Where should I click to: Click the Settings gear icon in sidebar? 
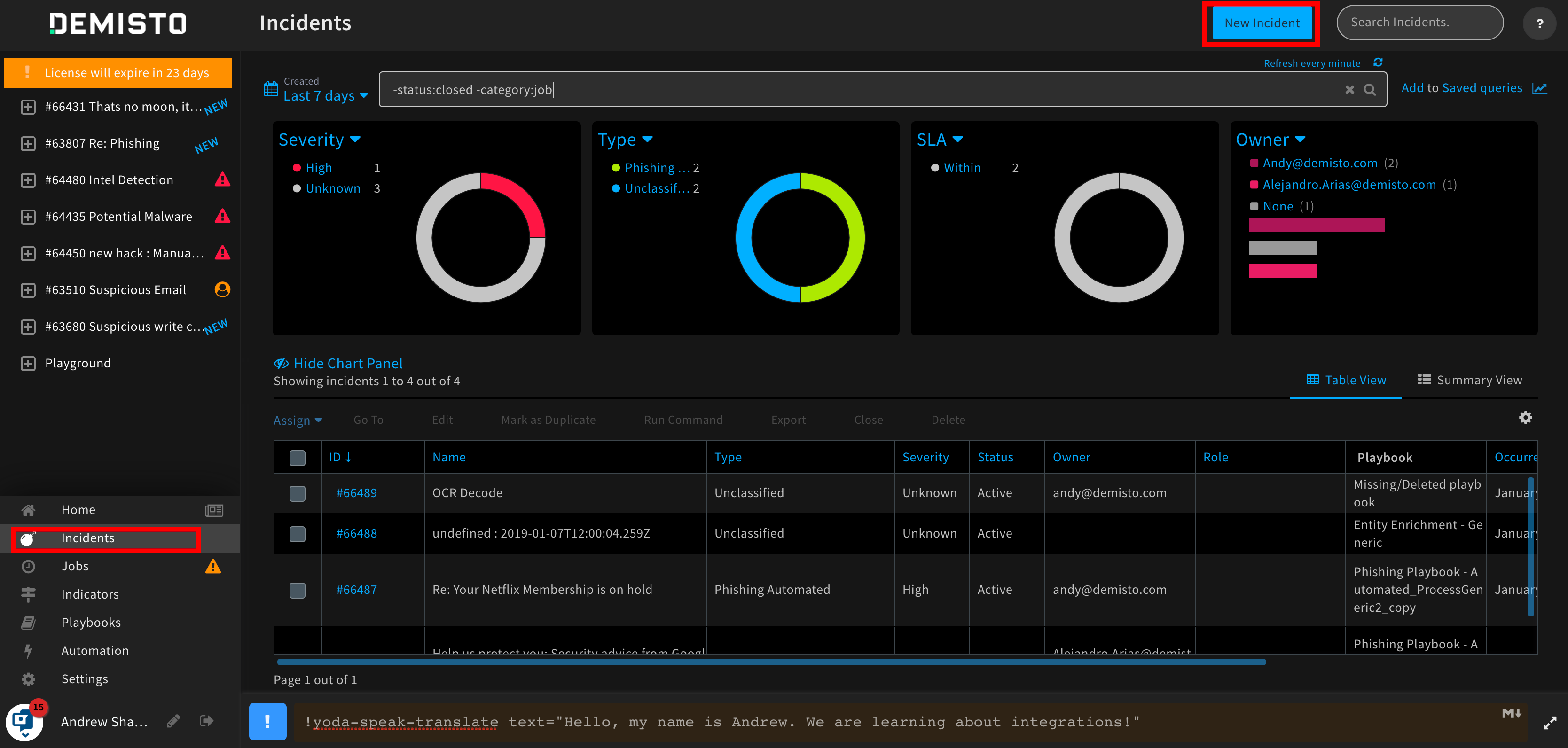pos(28,678)
